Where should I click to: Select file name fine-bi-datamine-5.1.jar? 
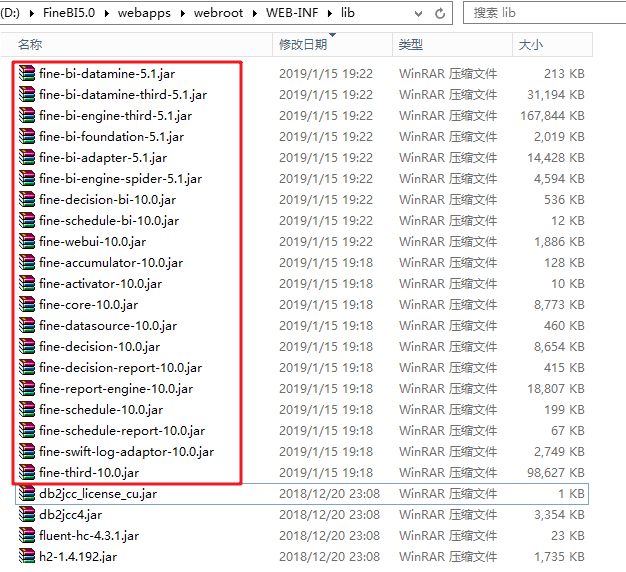107,74
